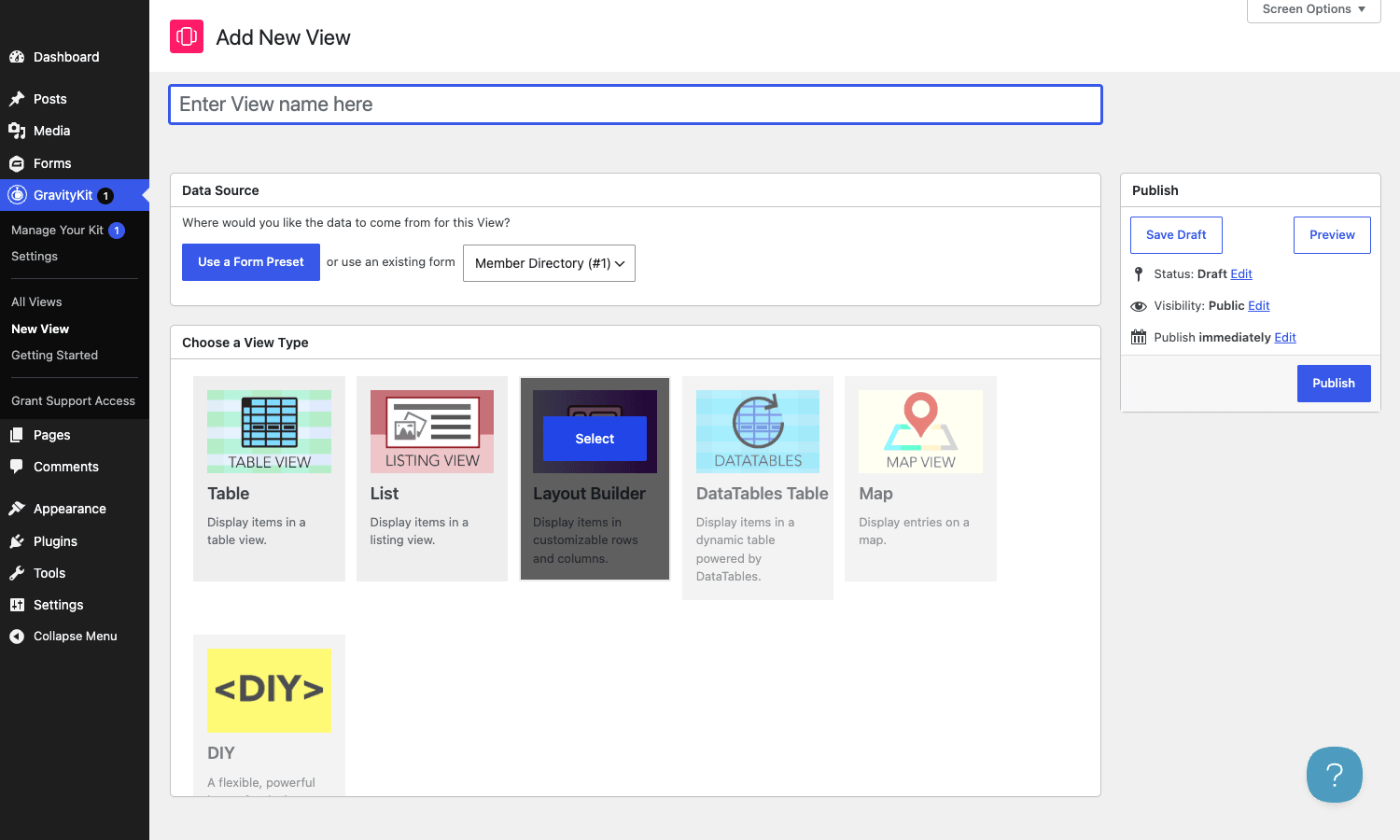Click the Enter View name field

point(636,105)
